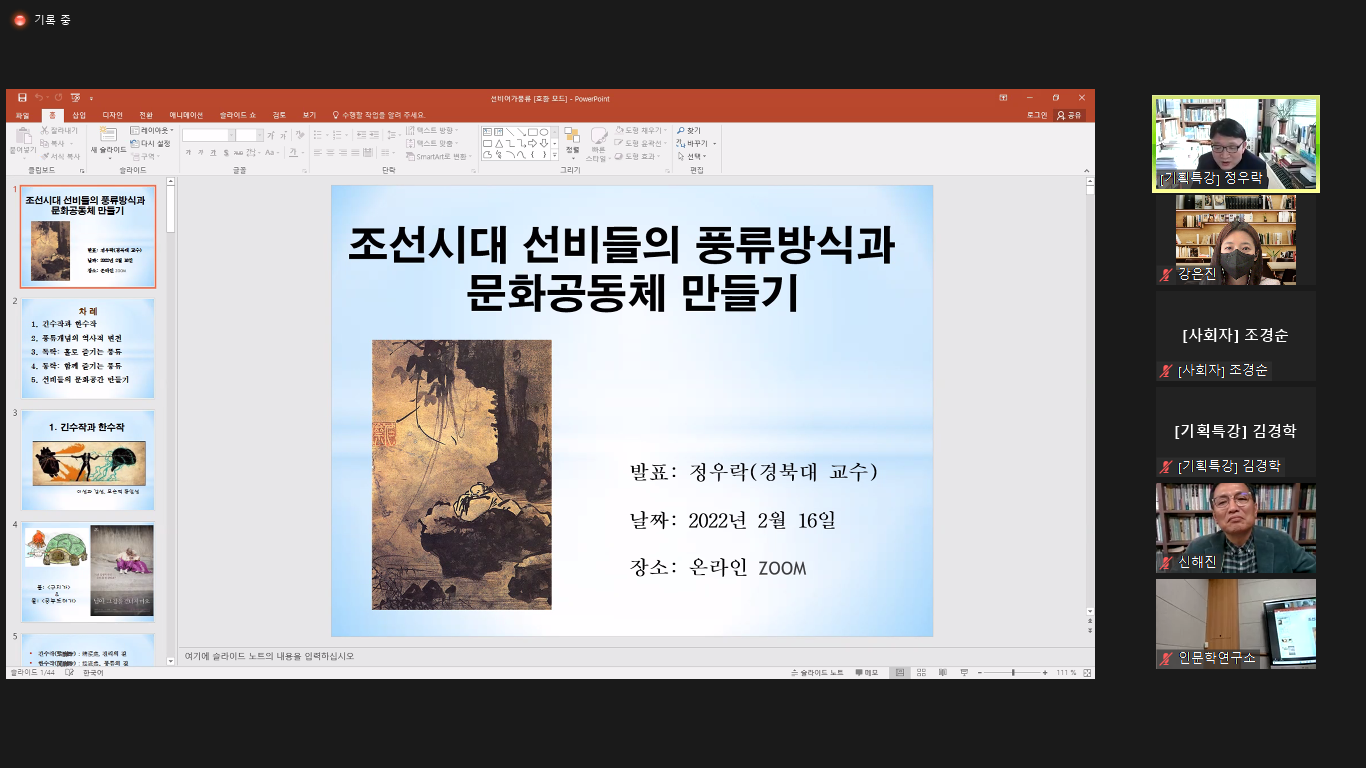Click 다시 설정 (Reset) slide button
The width and height of the screenshot is (1366, 768).
(x=150, y=143)
